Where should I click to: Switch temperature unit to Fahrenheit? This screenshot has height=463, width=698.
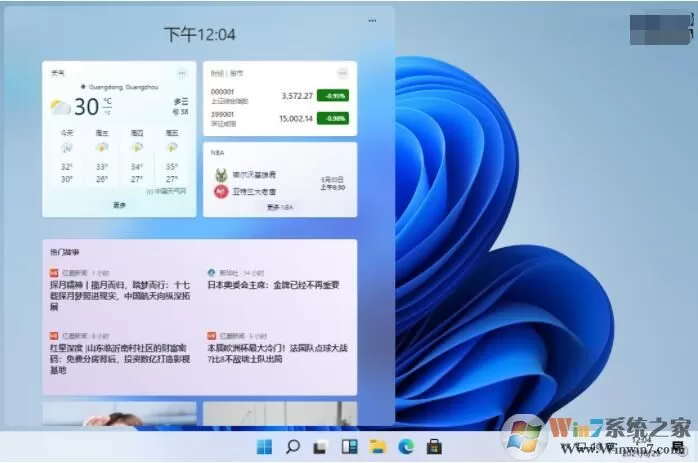coord(108,113)
